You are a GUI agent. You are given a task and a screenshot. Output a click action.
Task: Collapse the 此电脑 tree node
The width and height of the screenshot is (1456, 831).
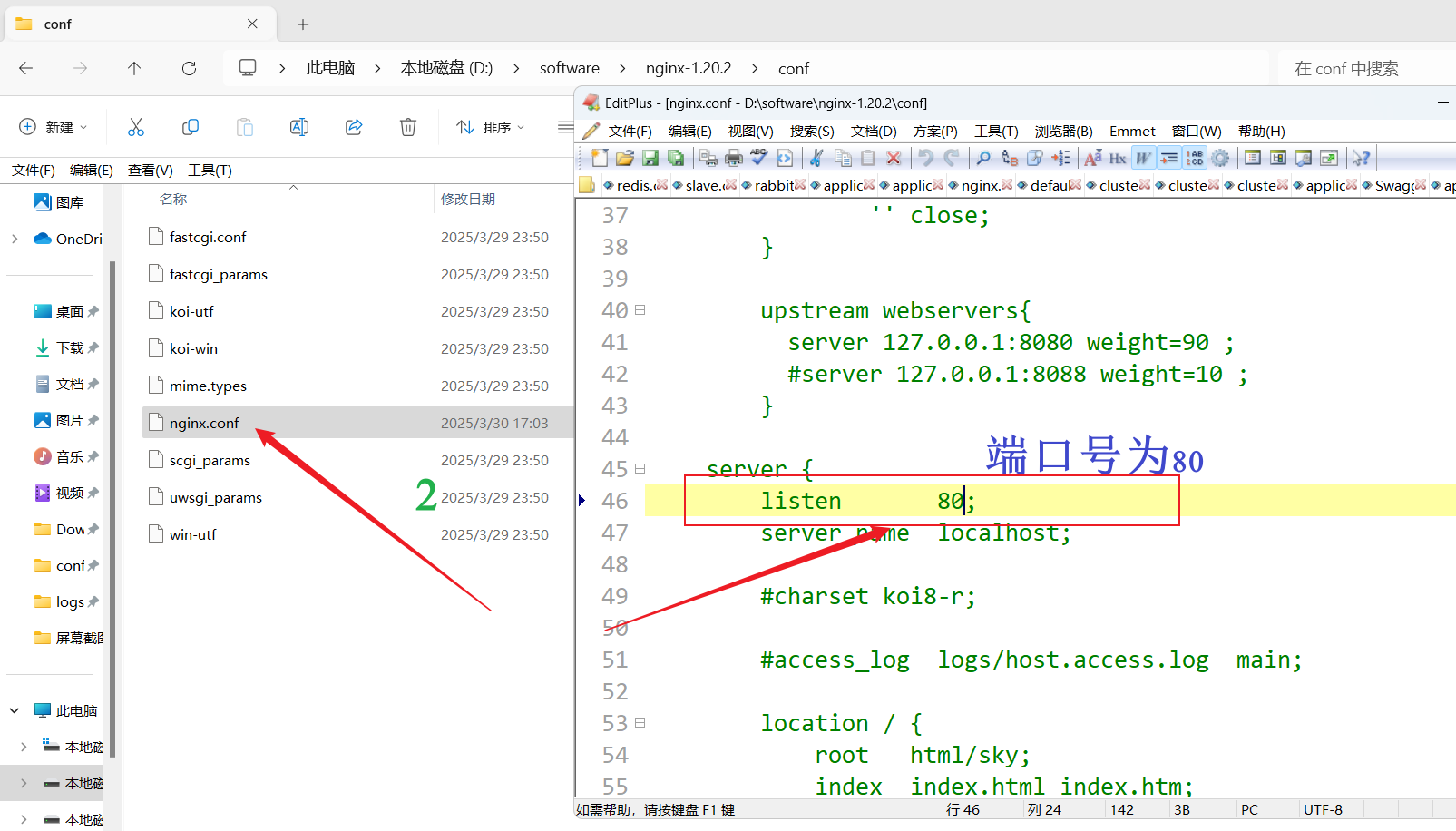pos(14,709)
